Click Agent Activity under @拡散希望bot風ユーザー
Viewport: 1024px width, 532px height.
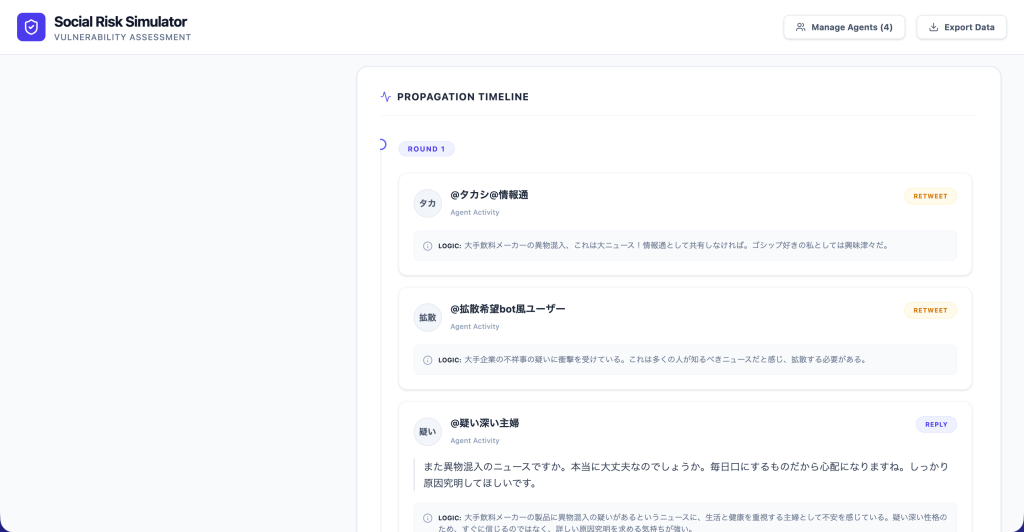pos(475,326)
